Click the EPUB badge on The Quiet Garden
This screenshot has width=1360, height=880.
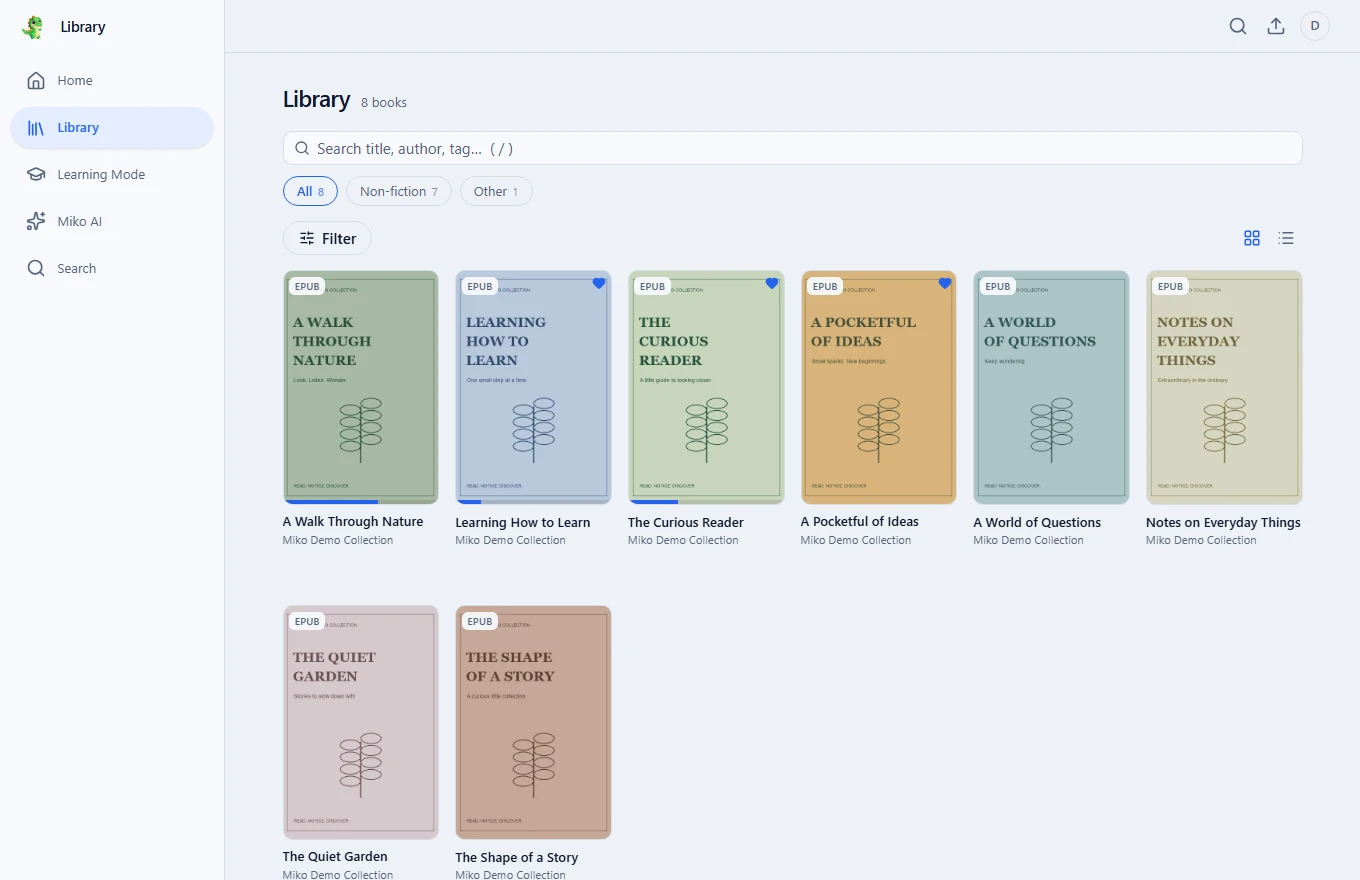click(307, 622)
